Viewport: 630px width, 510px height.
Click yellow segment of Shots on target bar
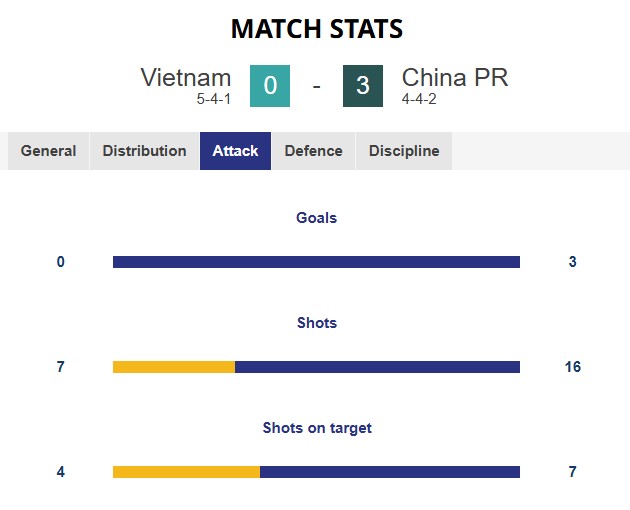(186, 472)
